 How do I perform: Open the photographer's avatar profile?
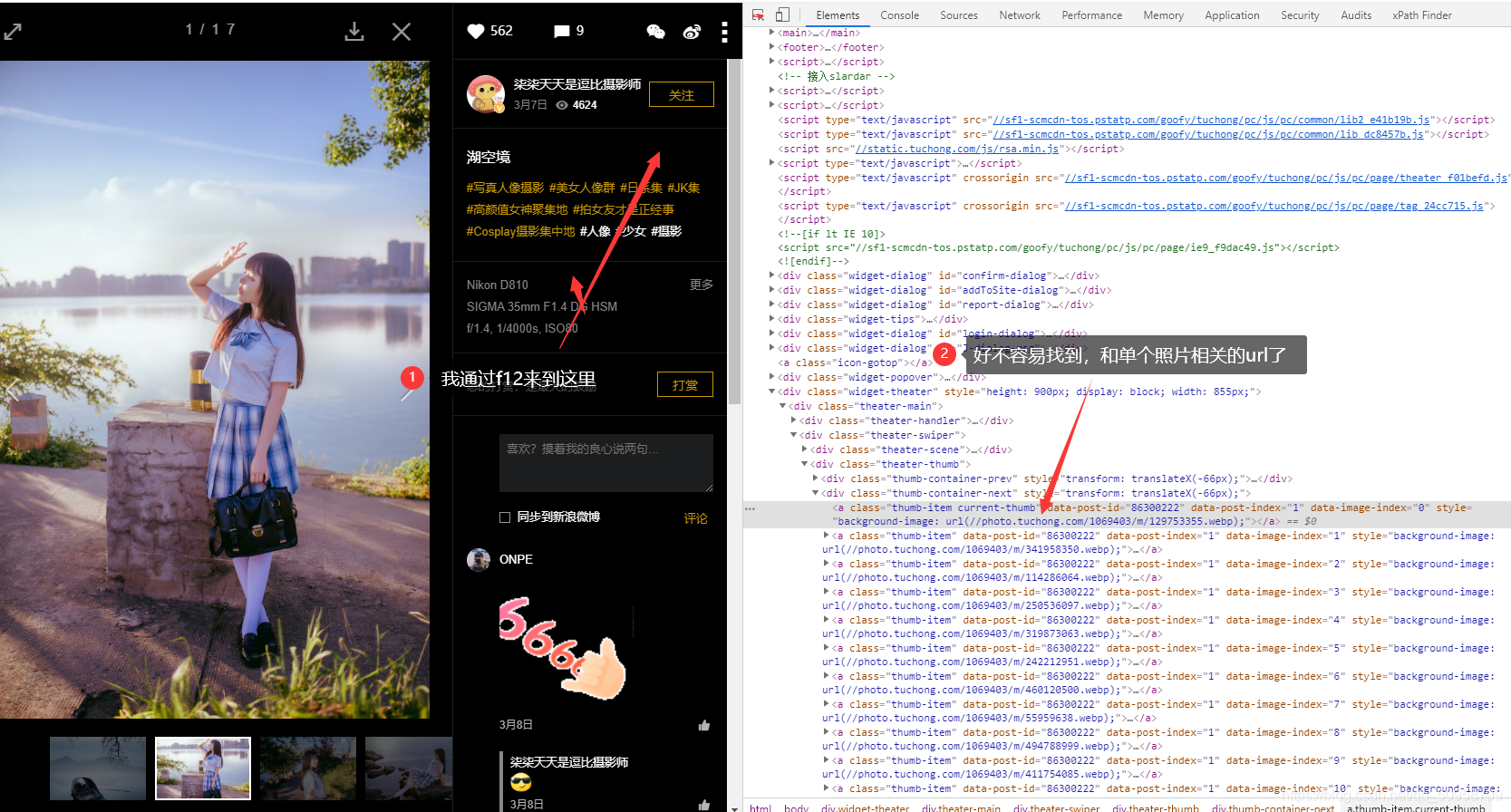[486, 94]
